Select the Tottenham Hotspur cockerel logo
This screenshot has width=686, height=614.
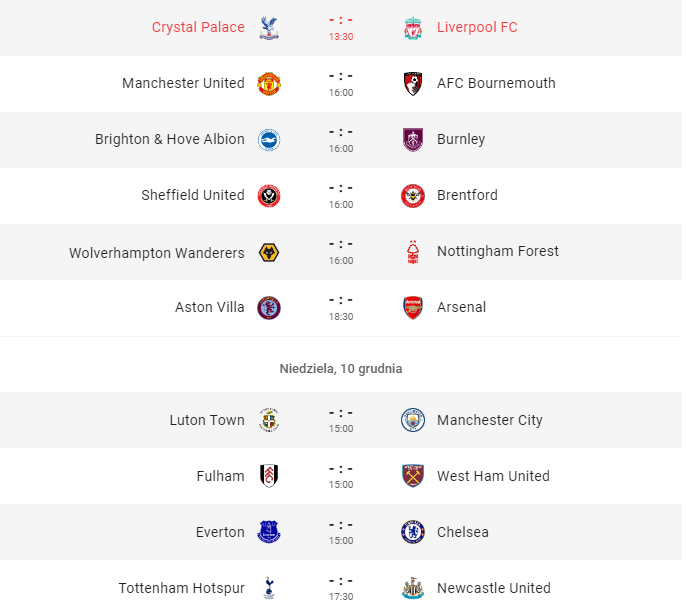click(269, 588)
